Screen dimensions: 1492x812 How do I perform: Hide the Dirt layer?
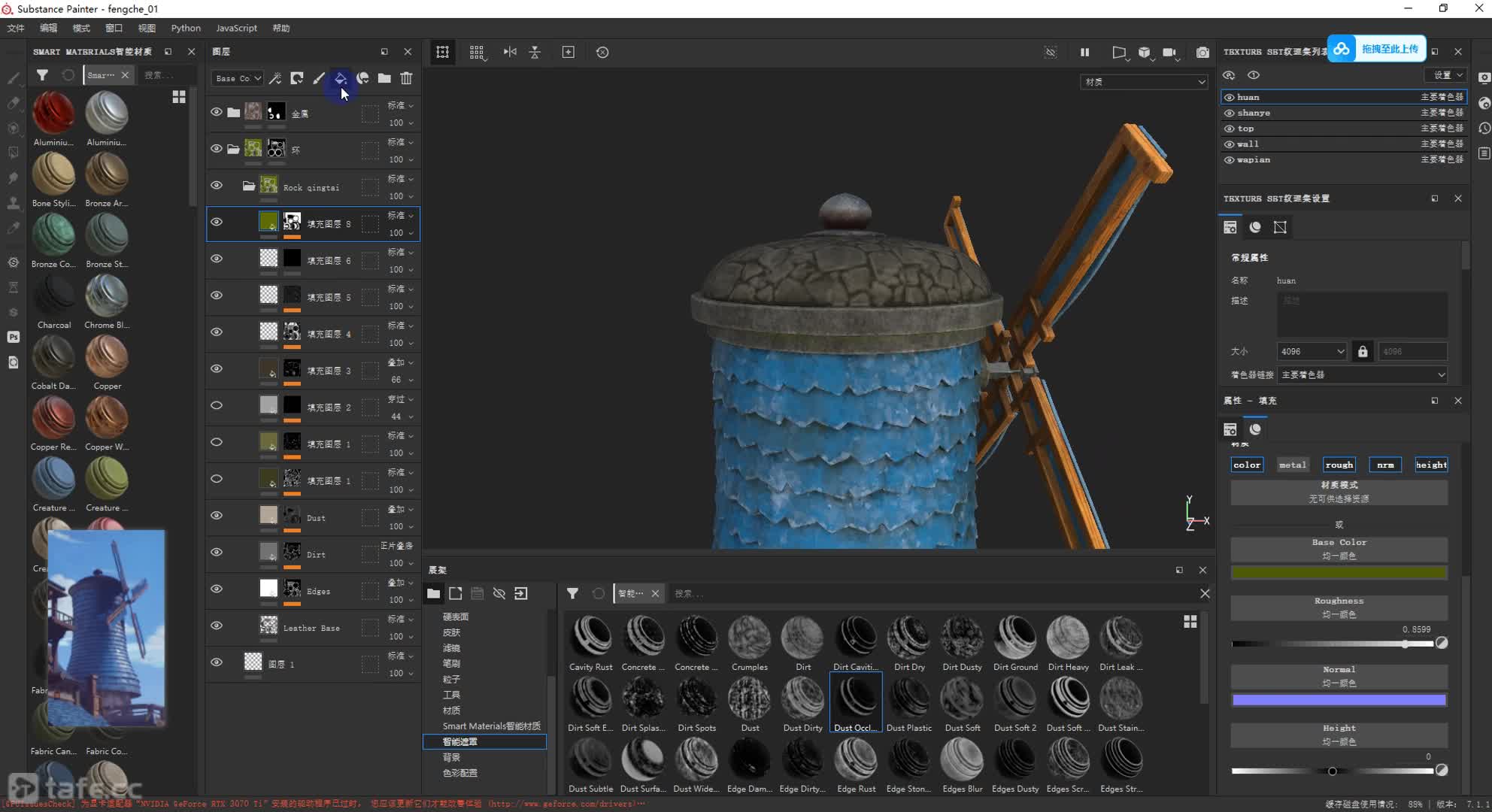click(217, 553)
